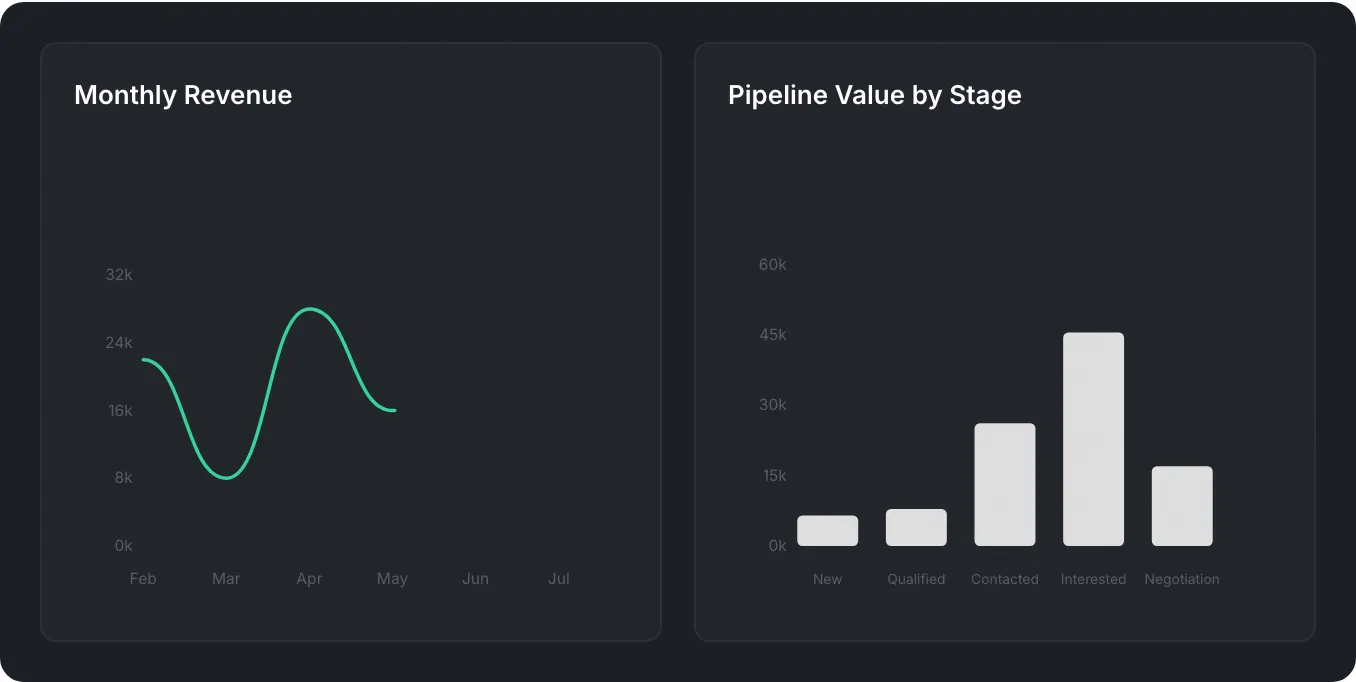The height and width of the screenshot is (682, 1356).
Task: Click the Mar axis label
Action: coord(226,578)
